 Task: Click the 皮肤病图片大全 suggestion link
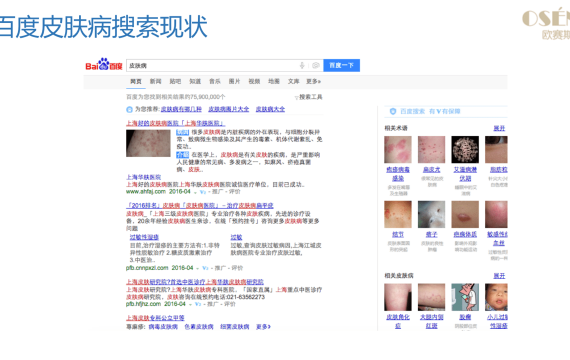pos(229,109)
